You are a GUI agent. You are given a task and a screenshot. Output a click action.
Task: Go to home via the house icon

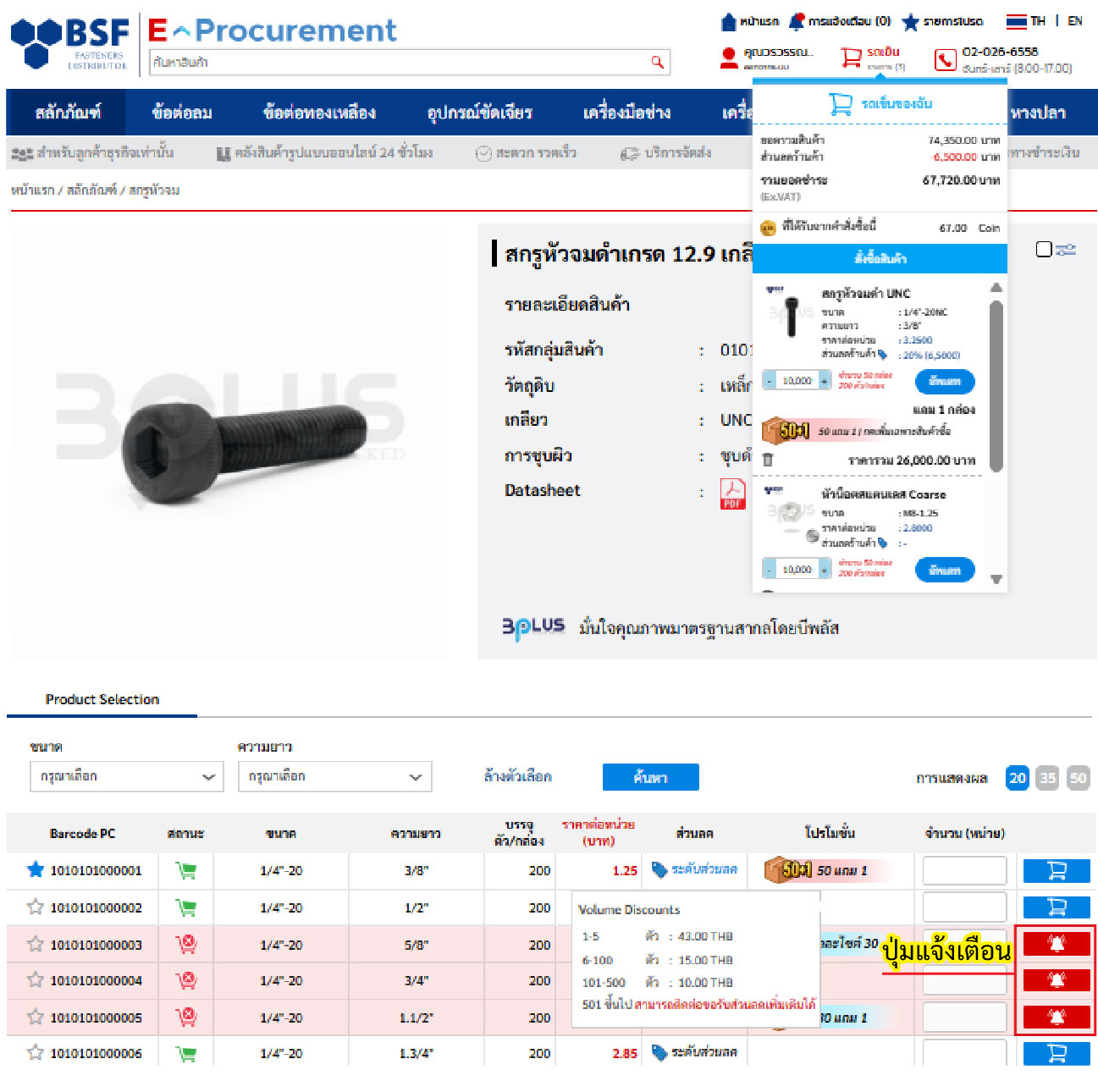tap(728, 21)
